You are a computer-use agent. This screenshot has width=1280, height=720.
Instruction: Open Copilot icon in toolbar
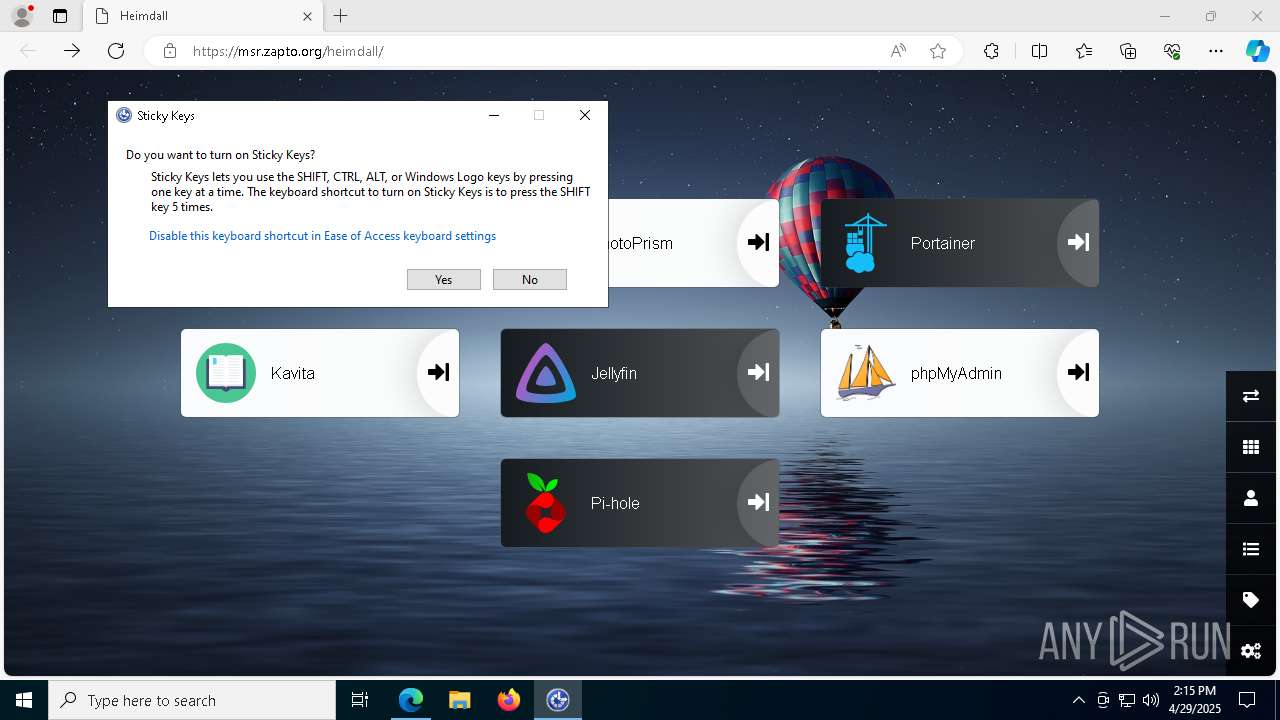pos(1257,51)
